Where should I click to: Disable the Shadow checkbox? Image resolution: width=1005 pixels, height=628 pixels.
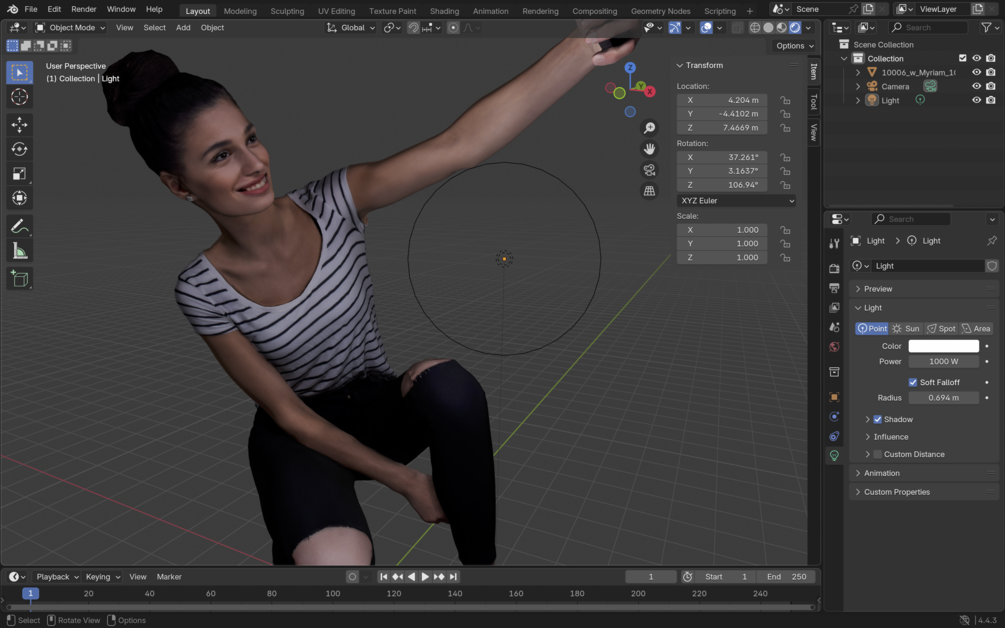click(x=878, y=419)
